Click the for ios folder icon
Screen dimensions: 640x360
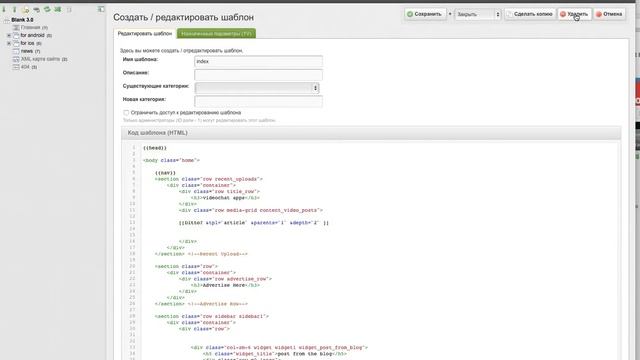point(16,43)
